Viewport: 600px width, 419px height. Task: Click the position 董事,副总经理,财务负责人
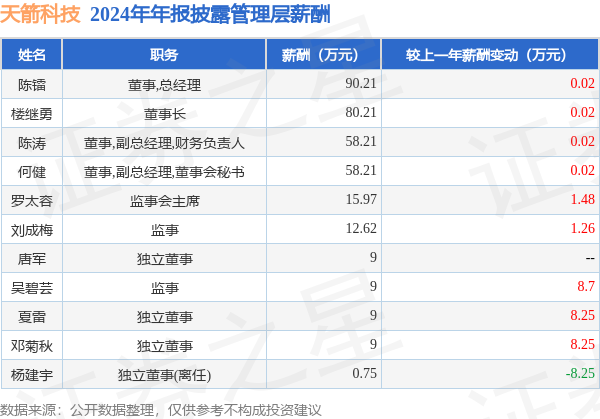tap(164, 143)
